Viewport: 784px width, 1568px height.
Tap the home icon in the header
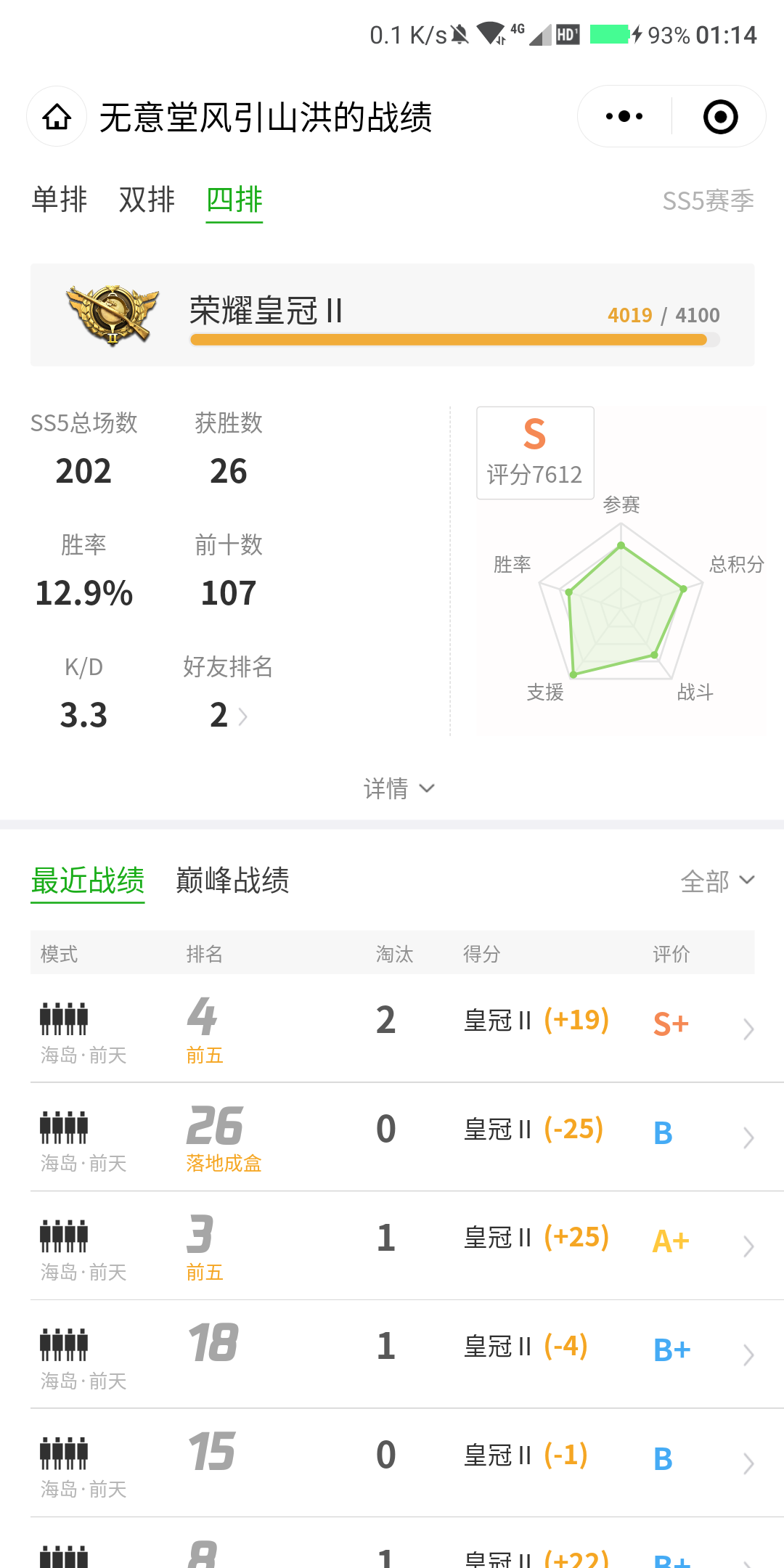click(x=57, y=116)
